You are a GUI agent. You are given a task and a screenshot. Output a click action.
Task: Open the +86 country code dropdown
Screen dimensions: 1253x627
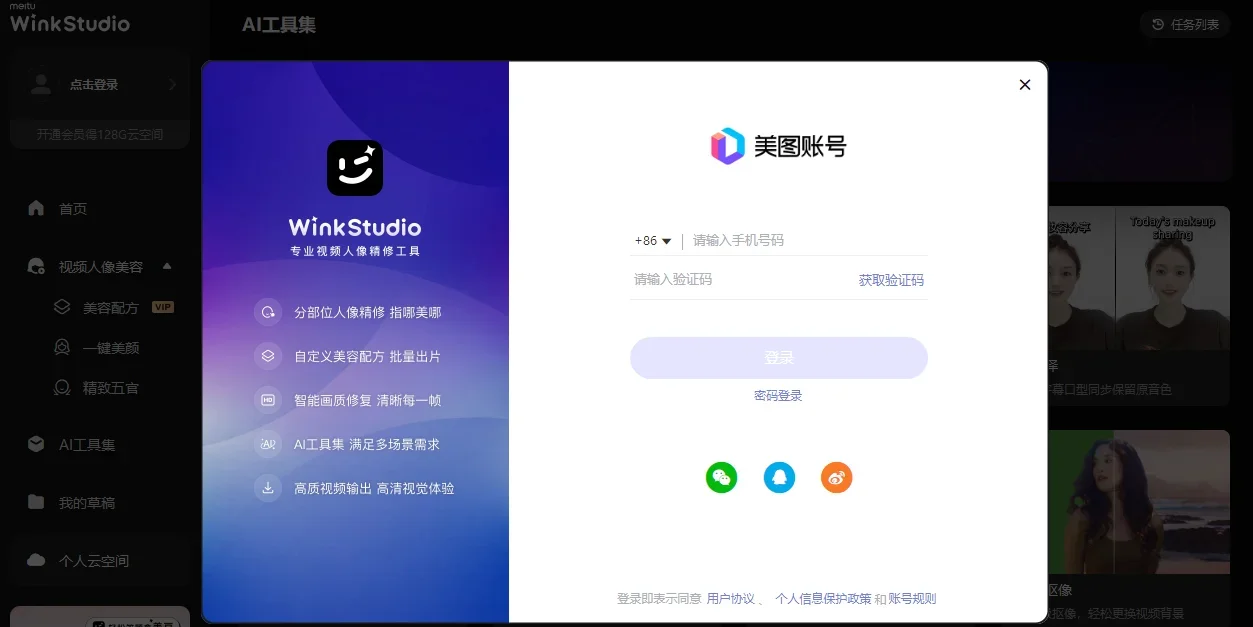(652, 240)
